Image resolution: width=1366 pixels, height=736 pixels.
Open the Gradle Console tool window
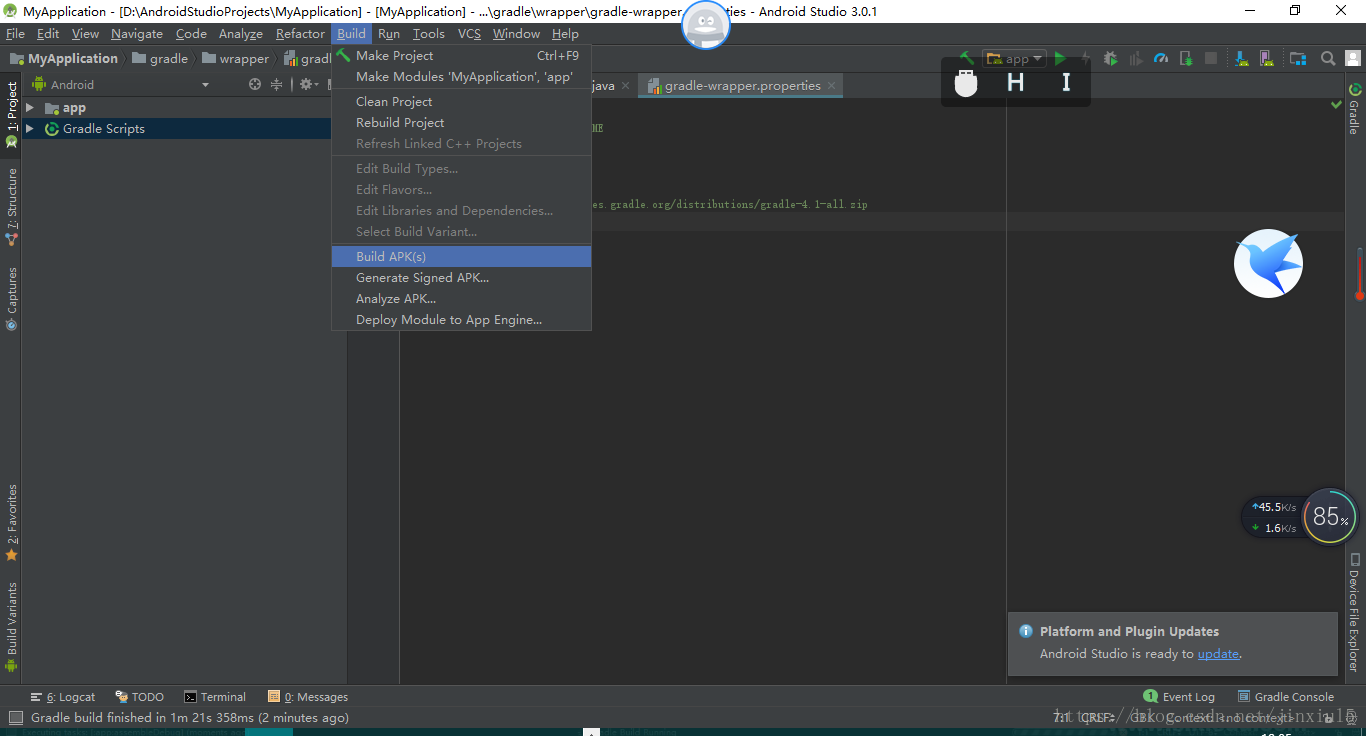[1286, 697]
